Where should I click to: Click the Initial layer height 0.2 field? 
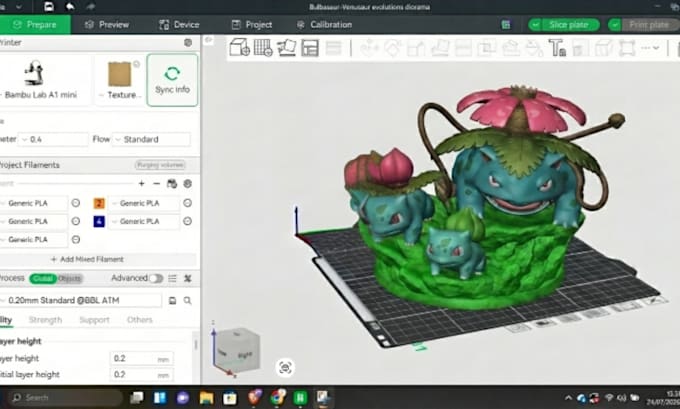(x=141, y=375)
